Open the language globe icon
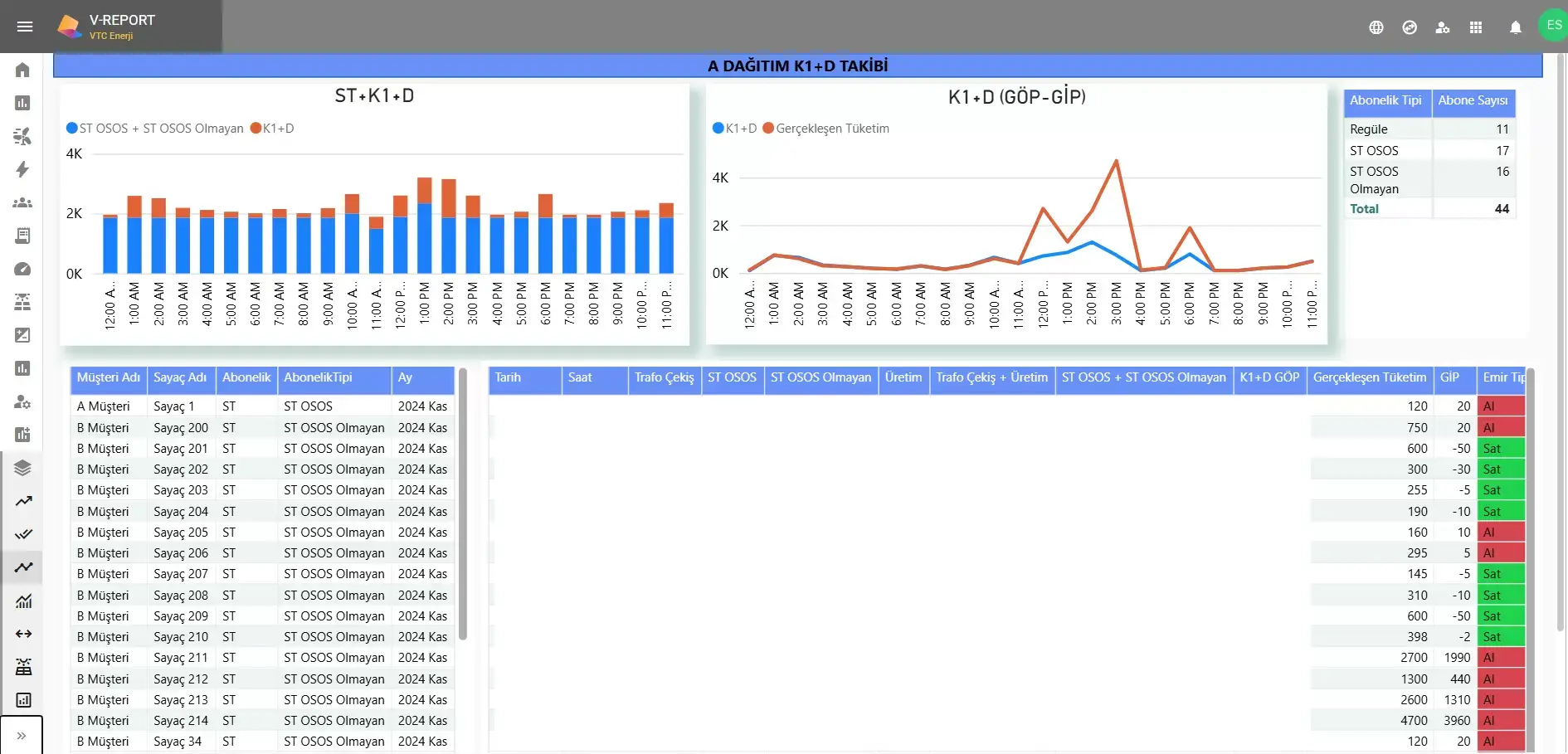The image size is (1568, 754). coord(1376,27)
